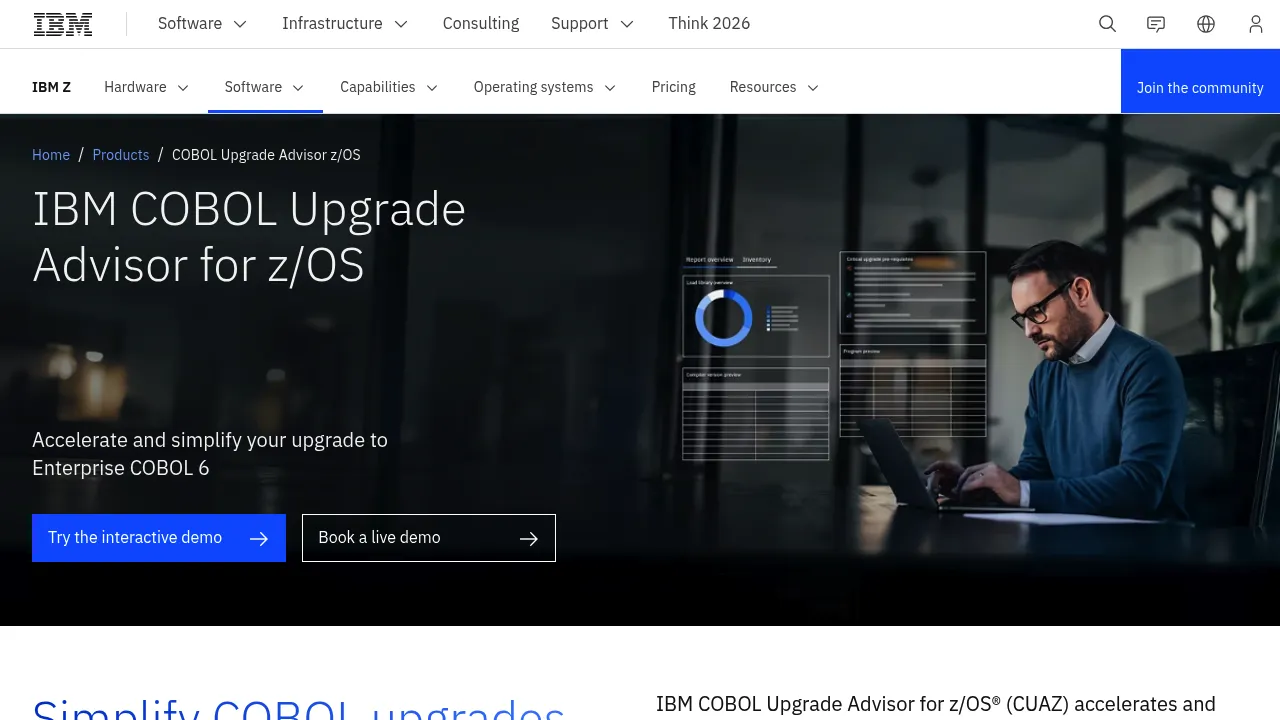
Task: Click the IBM COBOL Upgrade Advisor heading
Action: tap(249, 237)
